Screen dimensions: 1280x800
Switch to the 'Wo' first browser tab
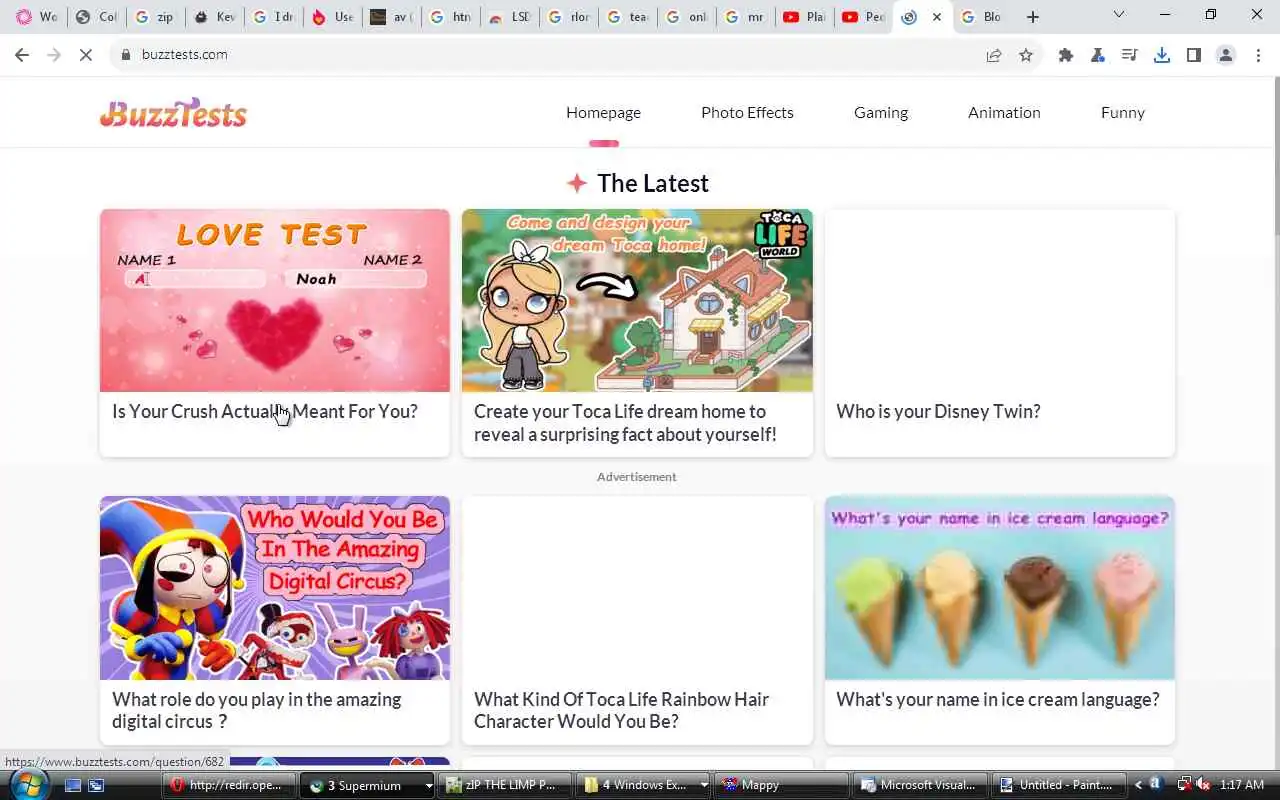(x=36, y=17)
